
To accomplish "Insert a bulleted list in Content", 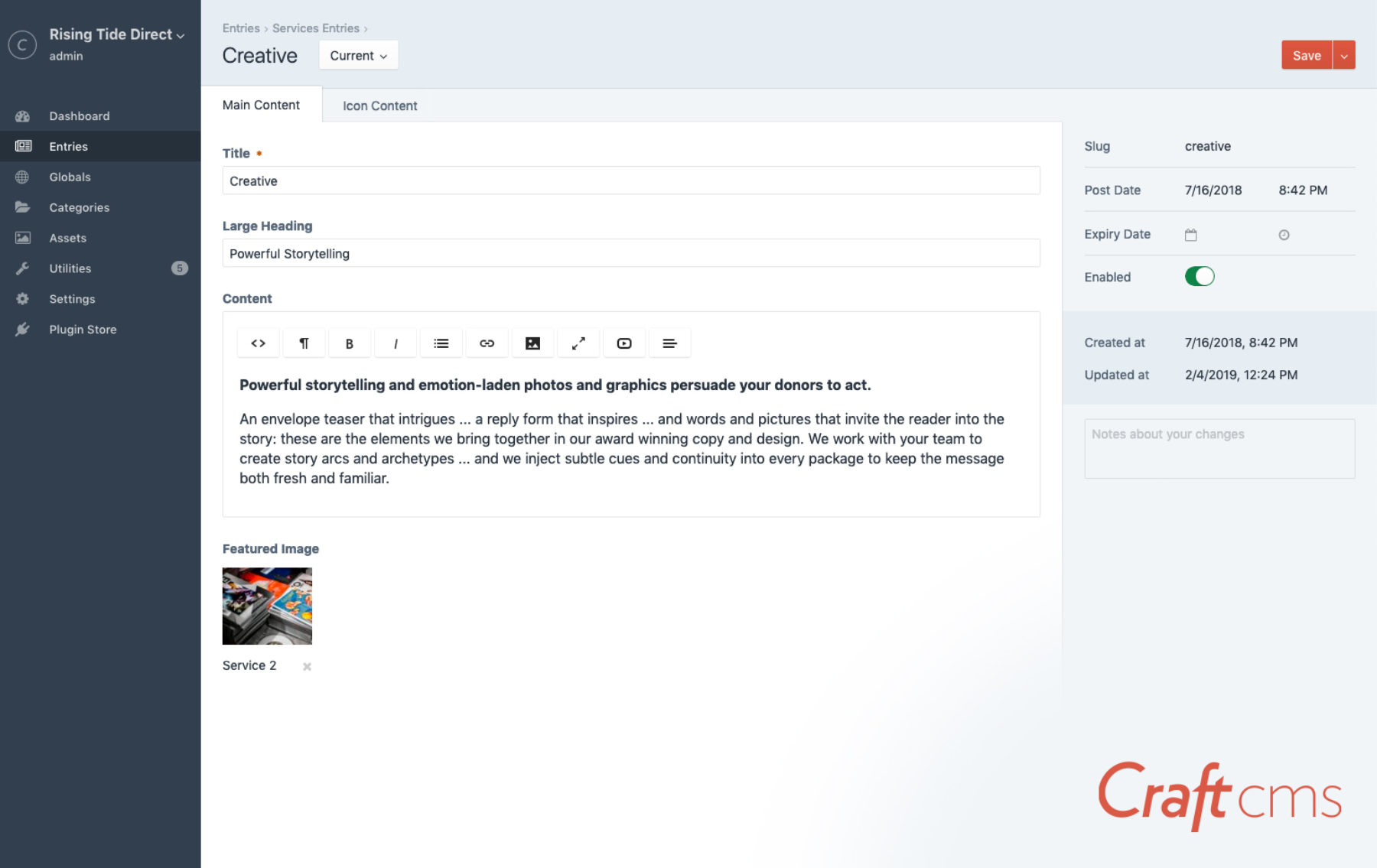I will 441,343.
